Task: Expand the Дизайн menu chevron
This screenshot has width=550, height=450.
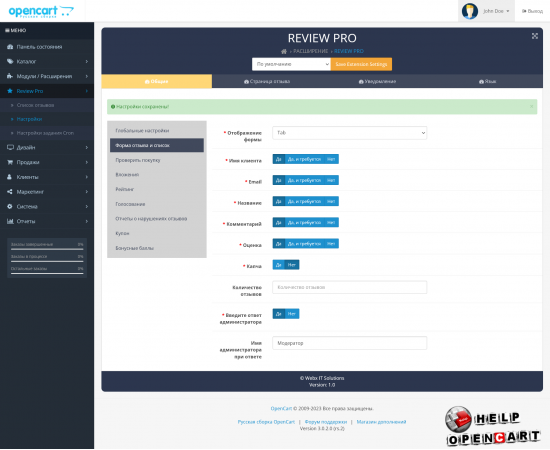Action: (x=87, y=147)
